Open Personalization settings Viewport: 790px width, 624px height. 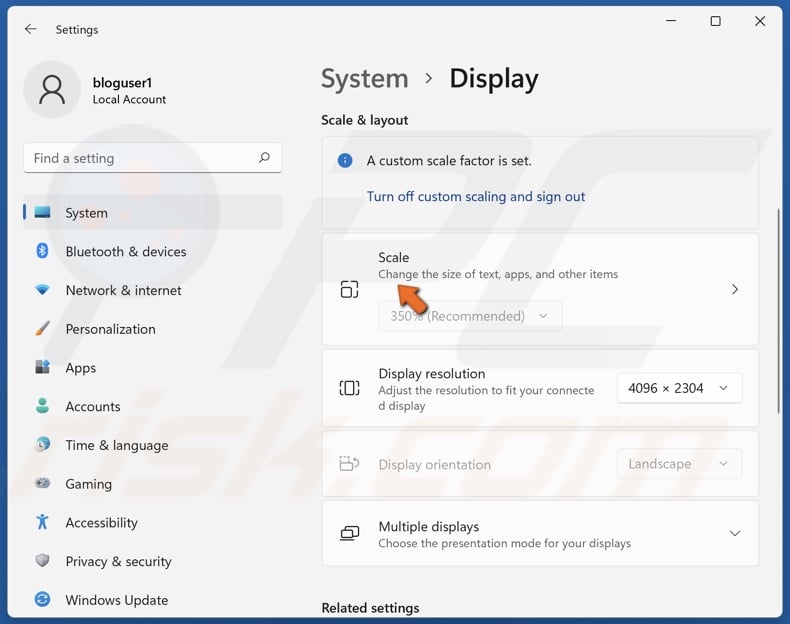pos(153,328)
